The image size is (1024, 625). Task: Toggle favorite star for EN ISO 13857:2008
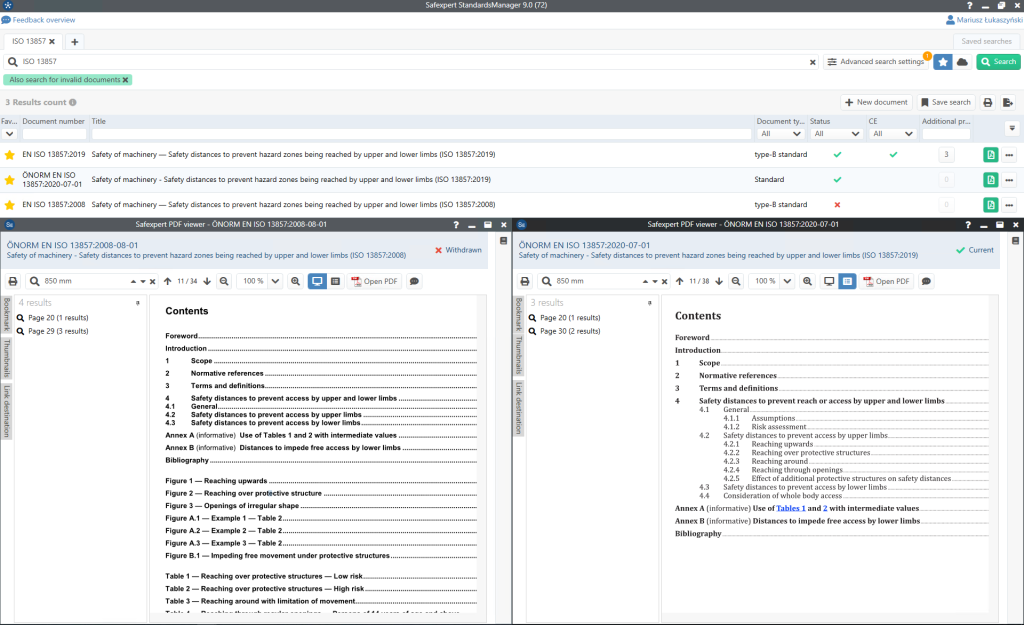coord(9,205)
